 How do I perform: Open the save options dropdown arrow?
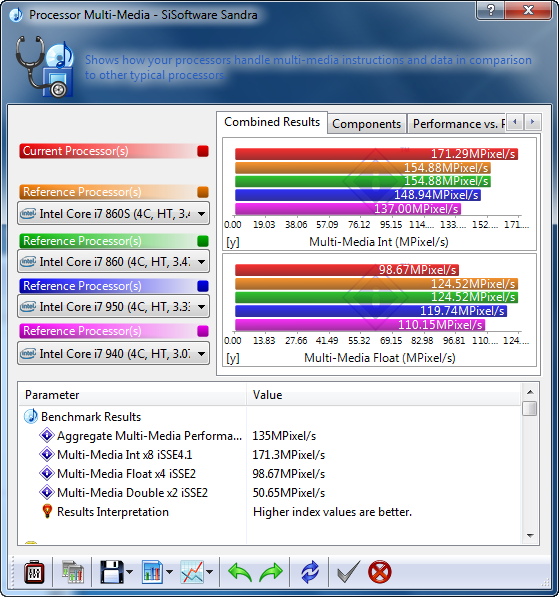click(129, 572)
